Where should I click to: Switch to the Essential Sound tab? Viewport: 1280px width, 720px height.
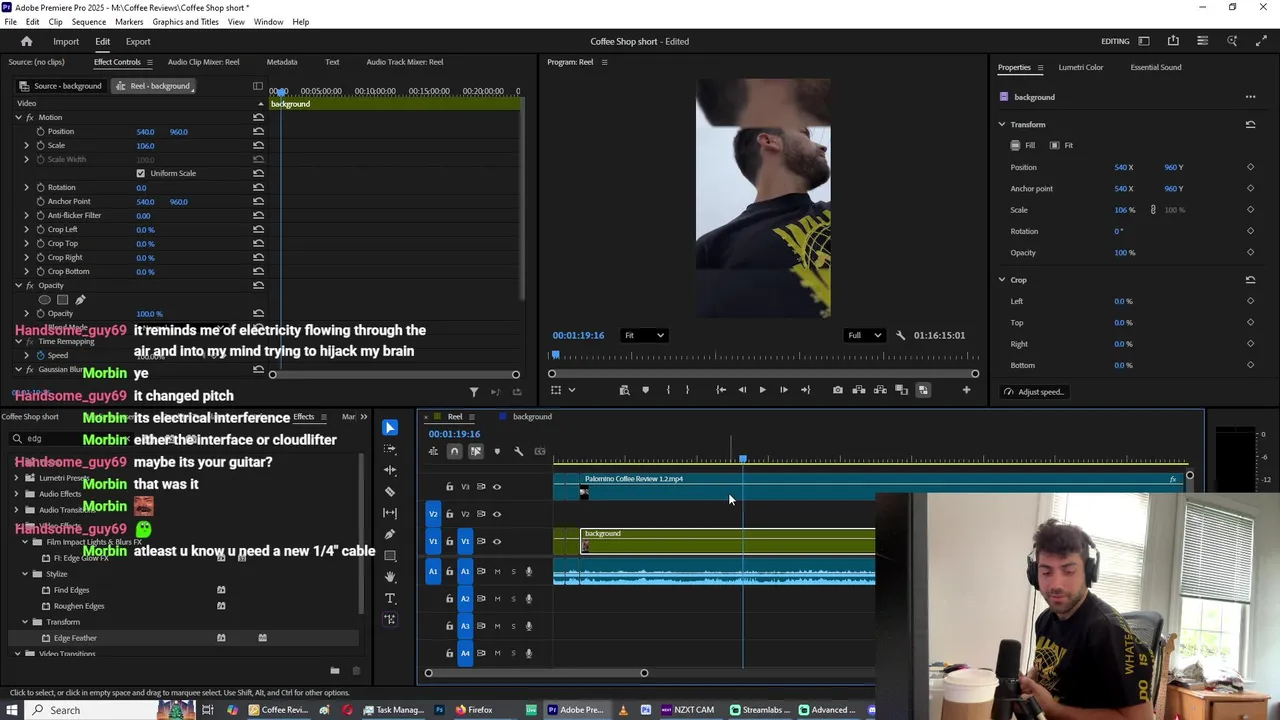1156,67
